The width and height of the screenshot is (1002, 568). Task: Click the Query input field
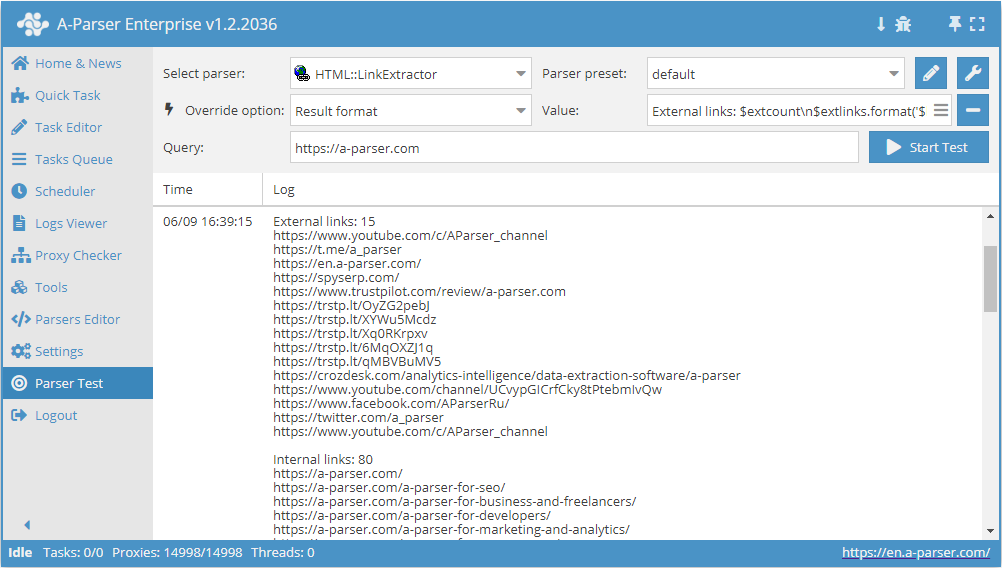(574, 148)
